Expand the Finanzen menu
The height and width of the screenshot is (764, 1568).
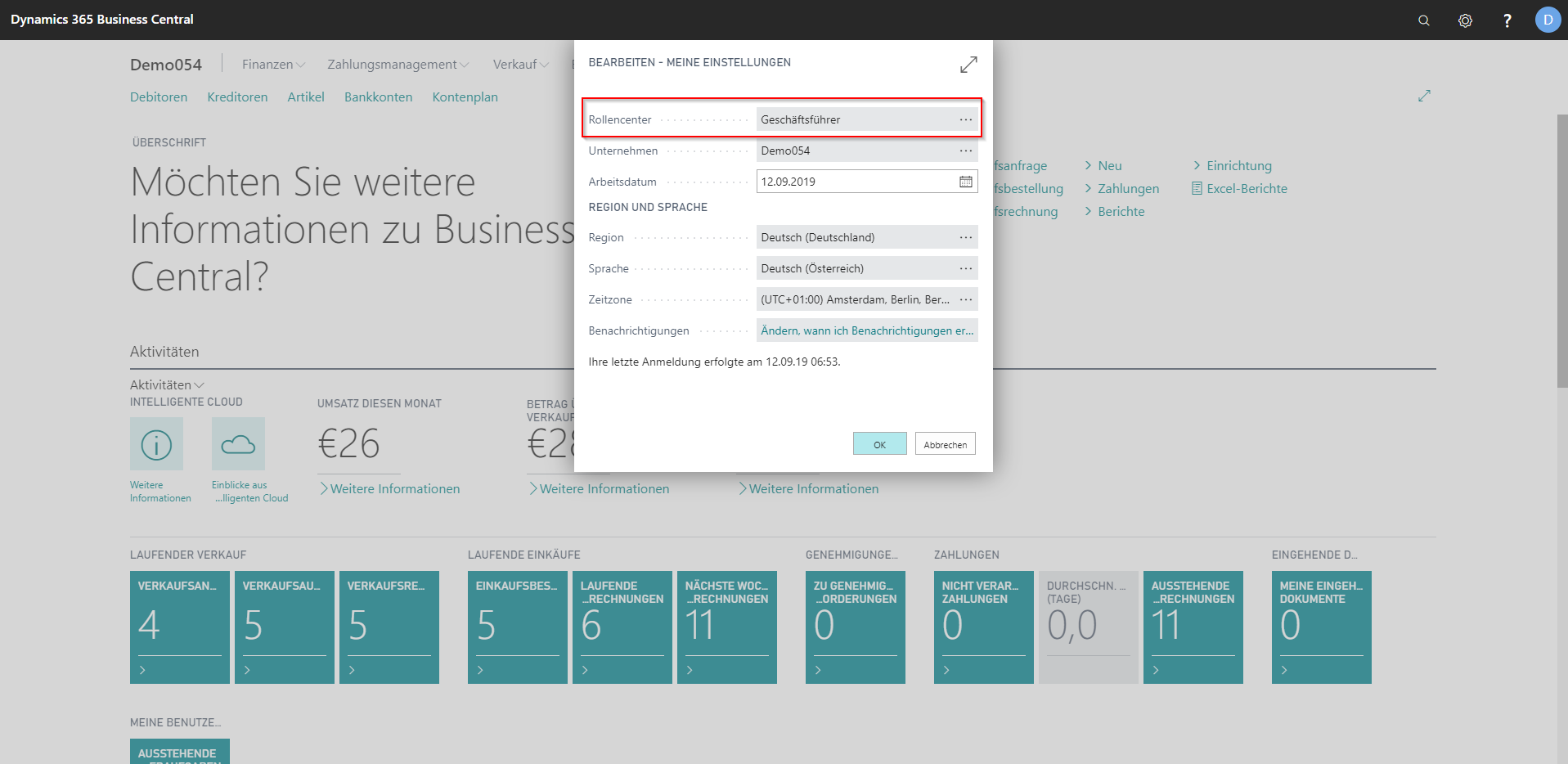click(273, 64)
